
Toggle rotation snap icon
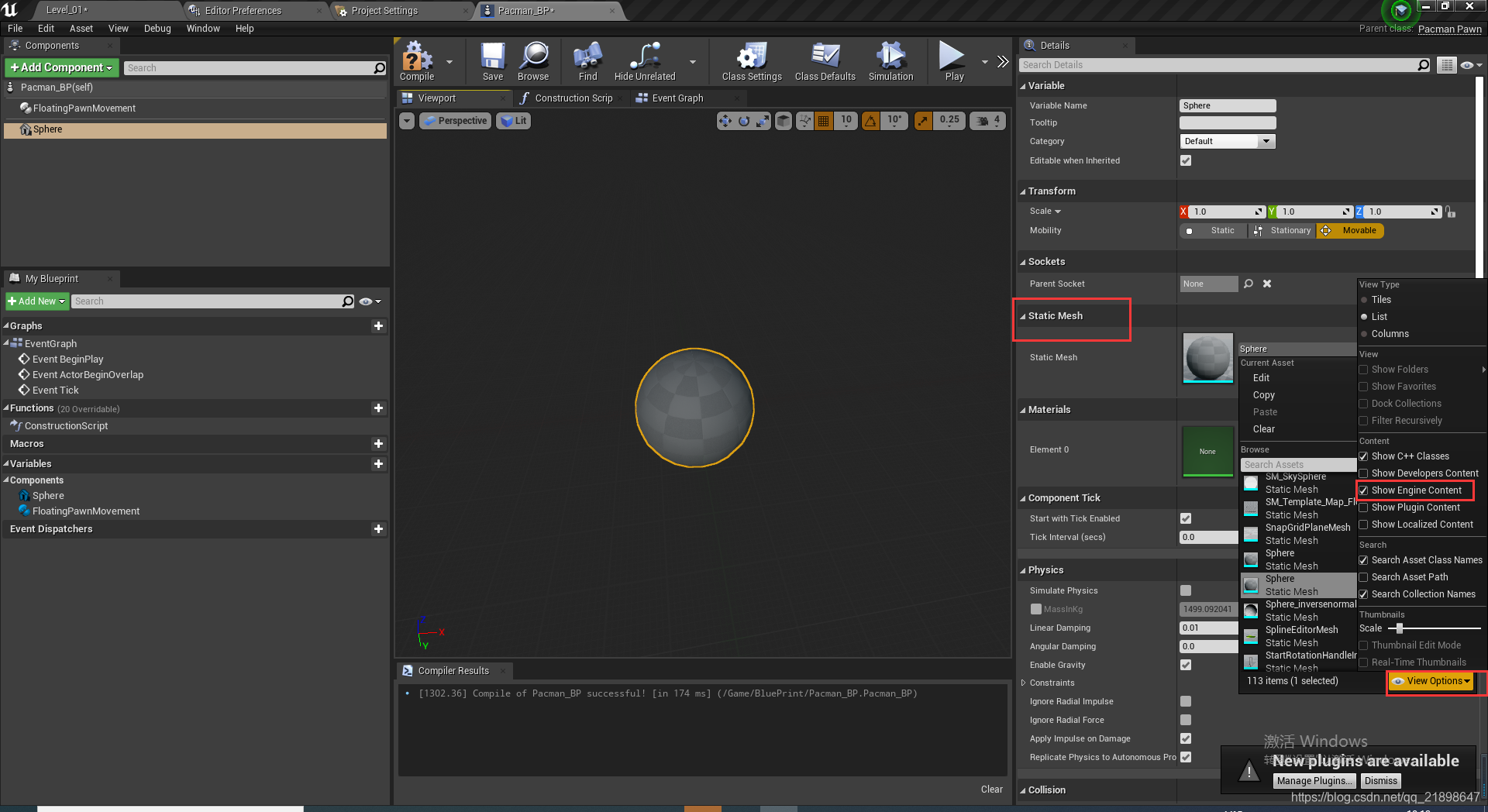871,121
